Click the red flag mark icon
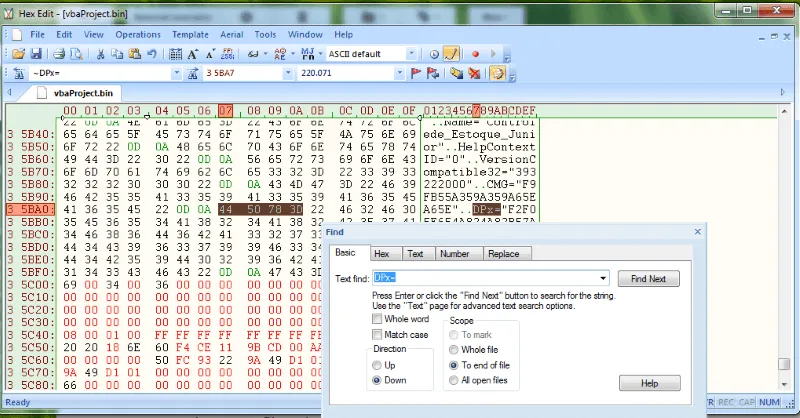 [416, 73]
